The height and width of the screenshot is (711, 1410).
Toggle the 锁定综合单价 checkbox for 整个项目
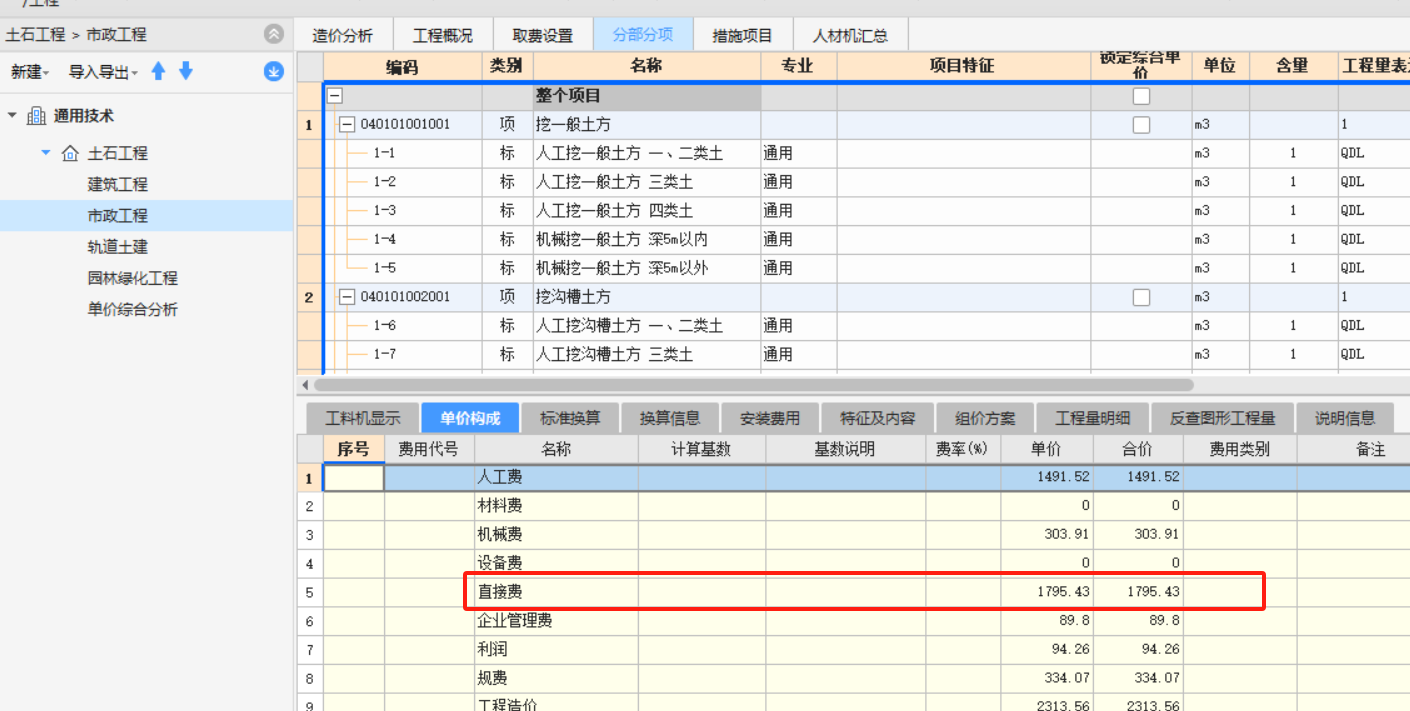point(1141,96)
